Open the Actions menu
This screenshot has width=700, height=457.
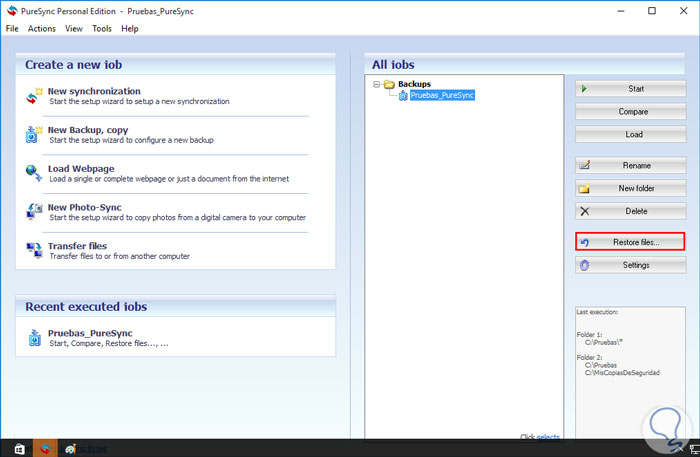[42, 29]
